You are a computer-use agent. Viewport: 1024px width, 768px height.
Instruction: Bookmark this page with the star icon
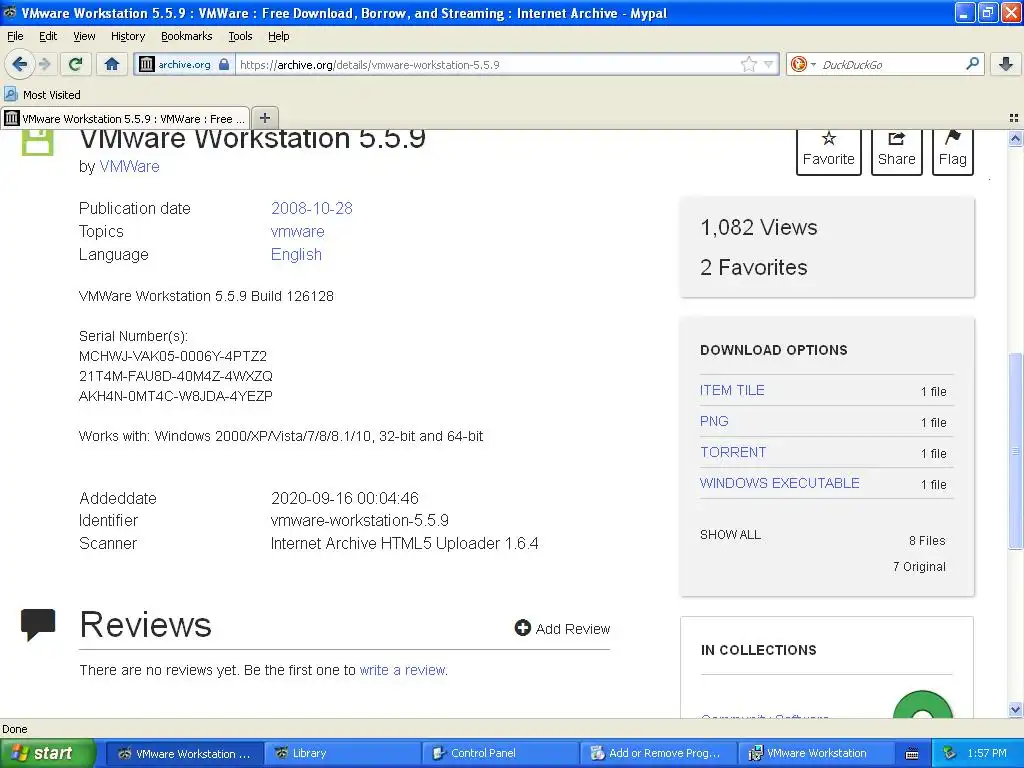point(748,64)
